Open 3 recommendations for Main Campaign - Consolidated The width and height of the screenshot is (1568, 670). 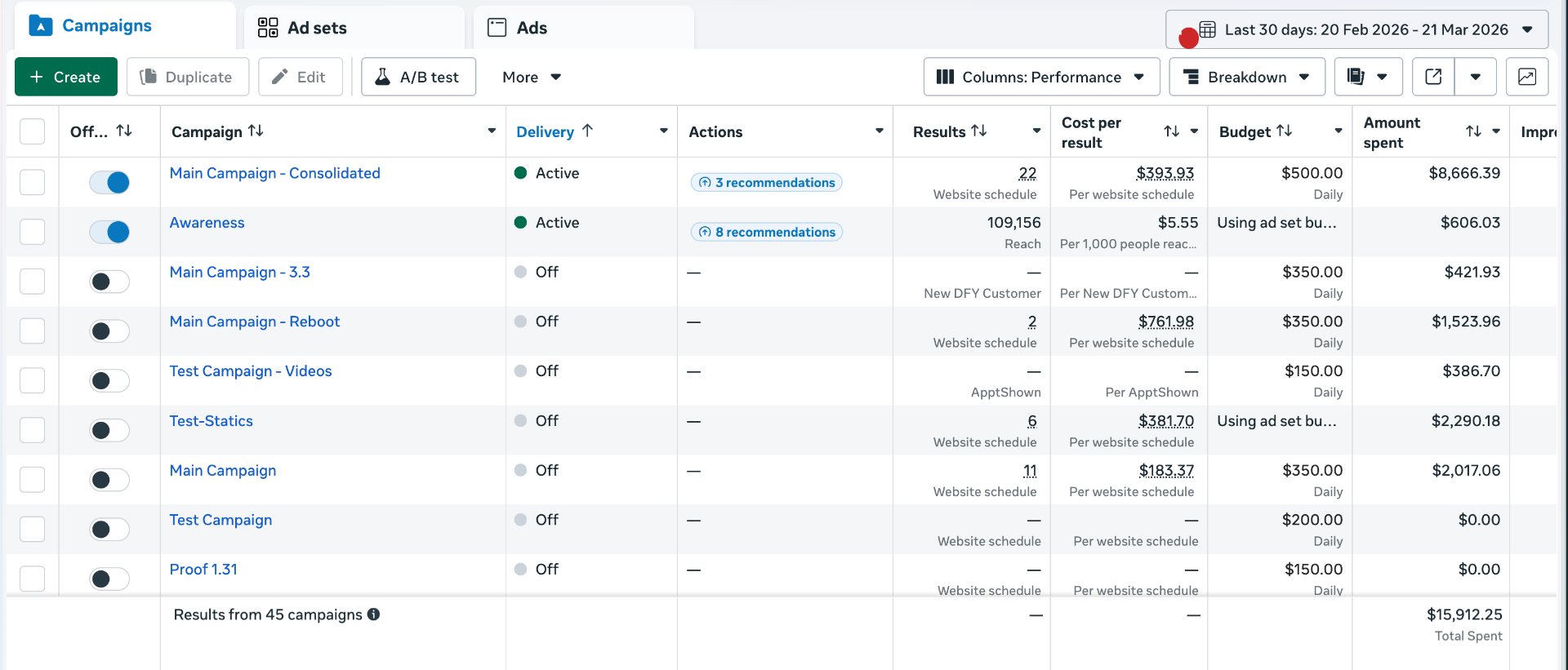pyautogui.click(x=767, y=183)
